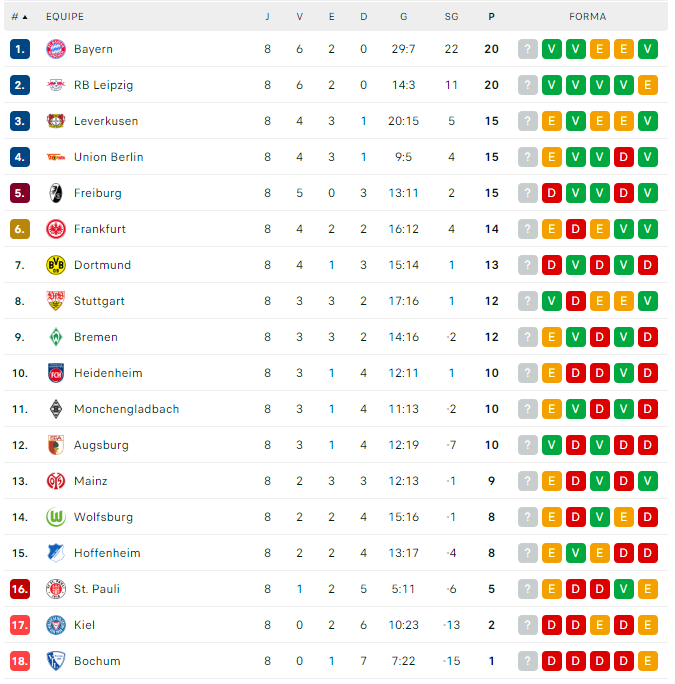Click the St. Pauli club crest

56,589
